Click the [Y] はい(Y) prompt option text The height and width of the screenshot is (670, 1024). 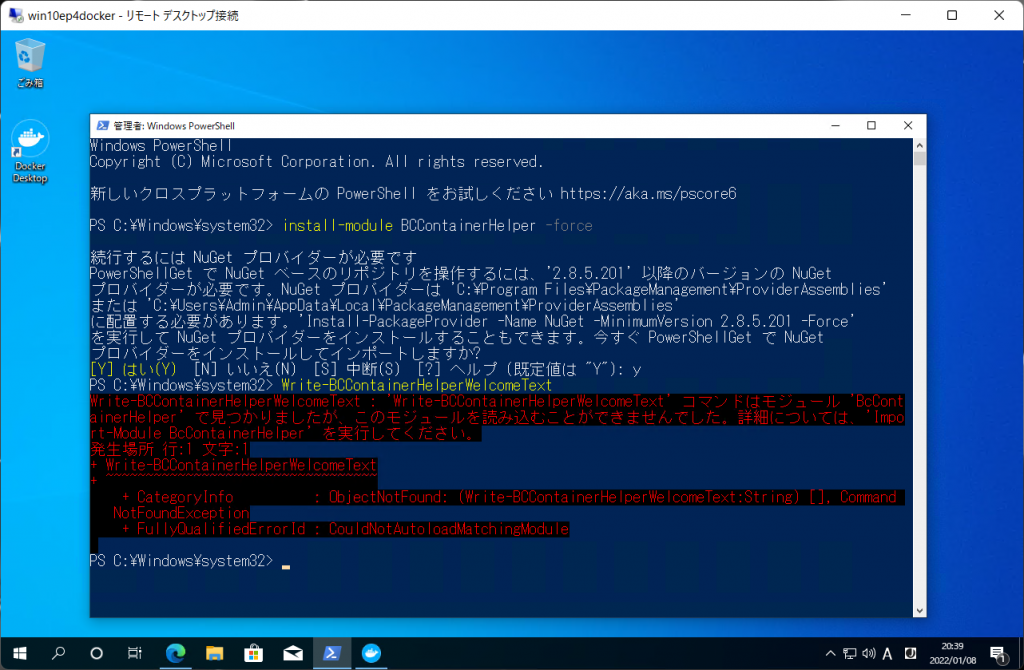(x=133, y=369)
